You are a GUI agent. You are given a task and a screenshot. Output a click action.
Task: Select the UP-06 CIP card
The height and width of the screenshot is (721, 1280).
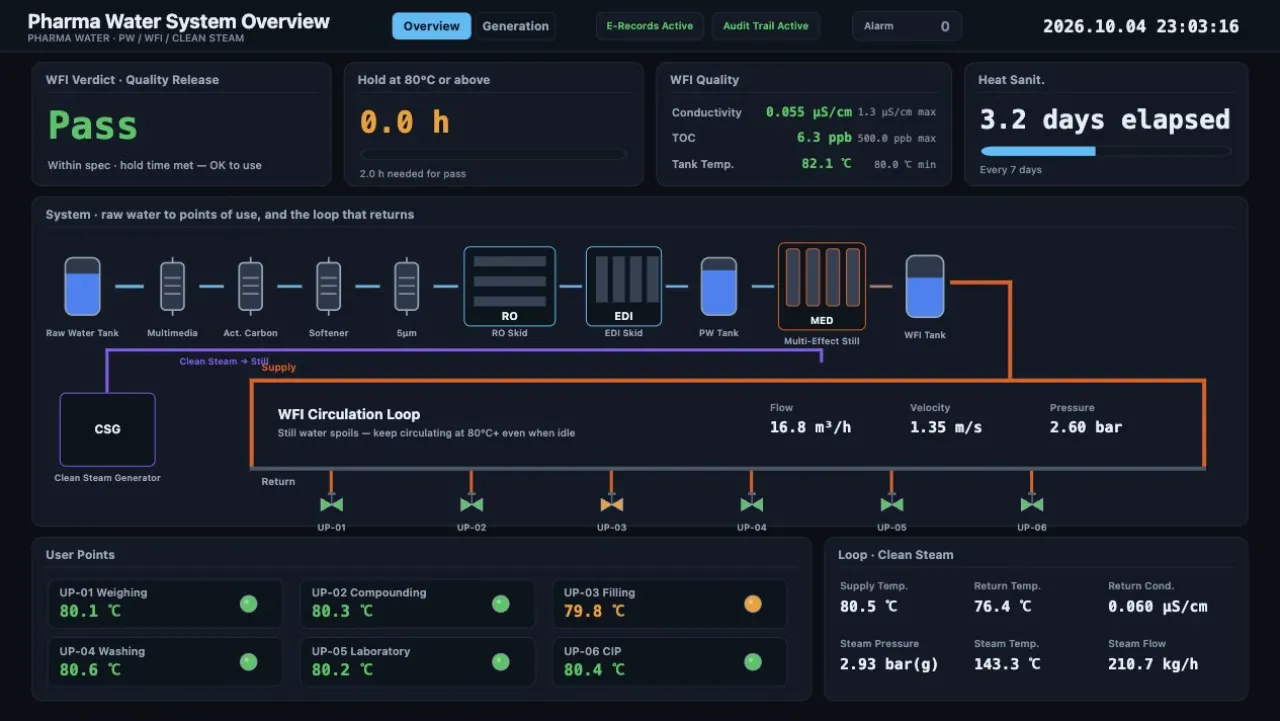(669, 662)
